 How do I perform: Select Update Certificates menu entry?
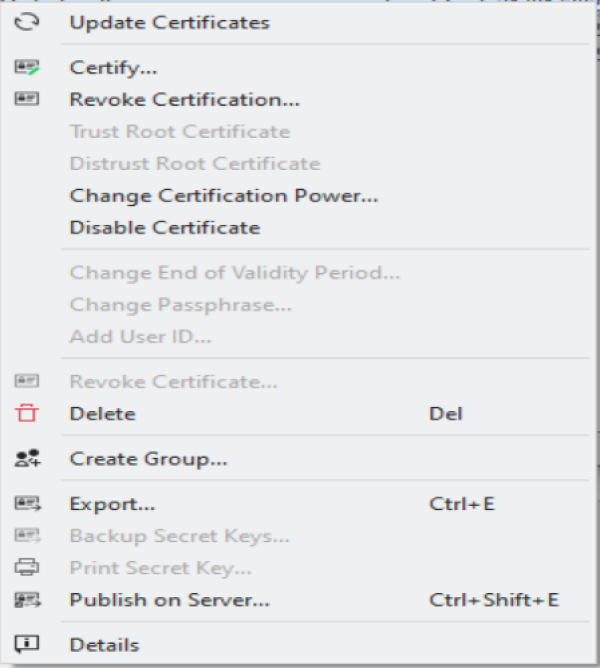[169, 22]
